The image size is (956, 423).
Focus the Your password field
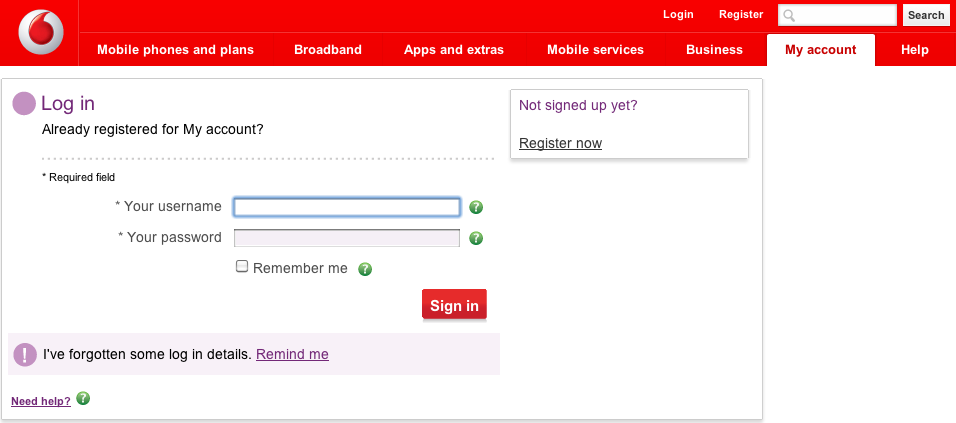pos(347,238)
